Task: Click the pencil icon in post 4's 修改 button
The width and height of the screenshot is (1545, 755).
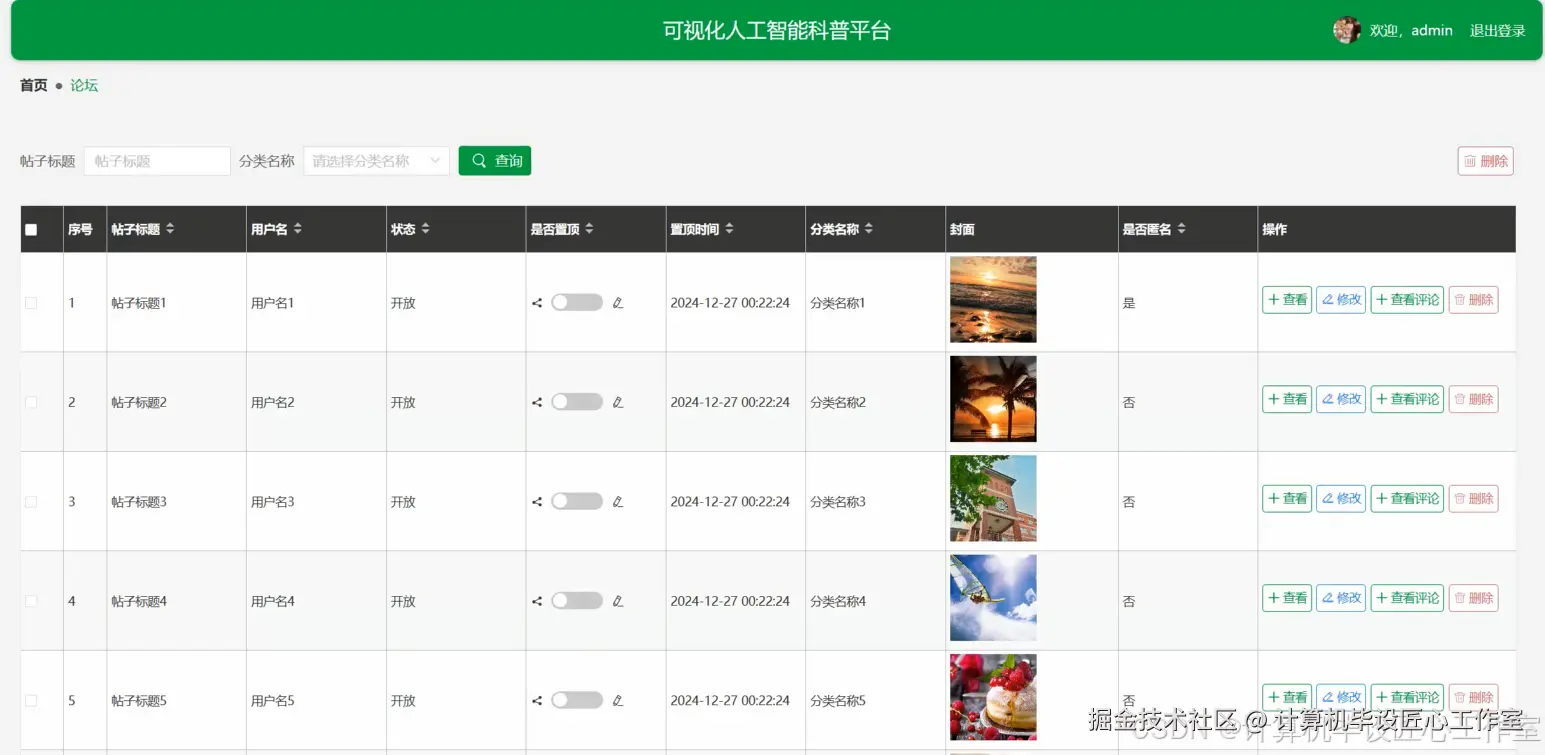Action: click(1330, 597)
